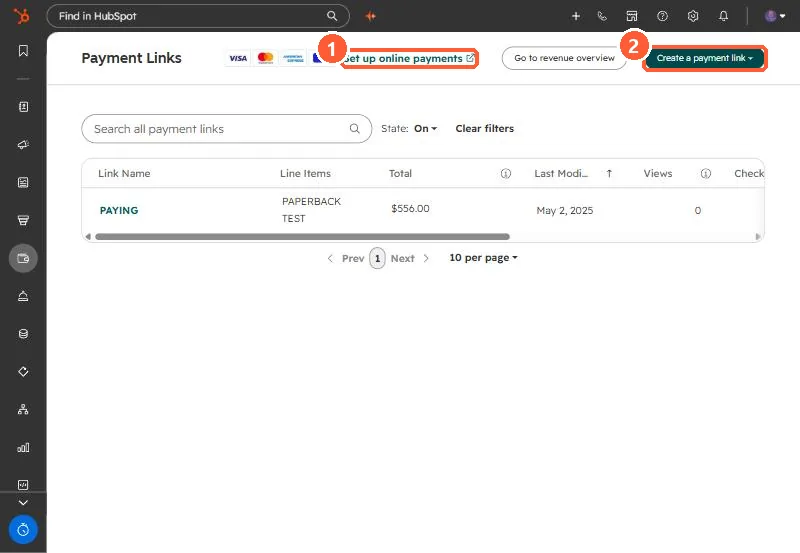This screenshot has width=800, height=553.
Task: Open the notifications bell
Action: pyautogui.click(x=723, y=16)
